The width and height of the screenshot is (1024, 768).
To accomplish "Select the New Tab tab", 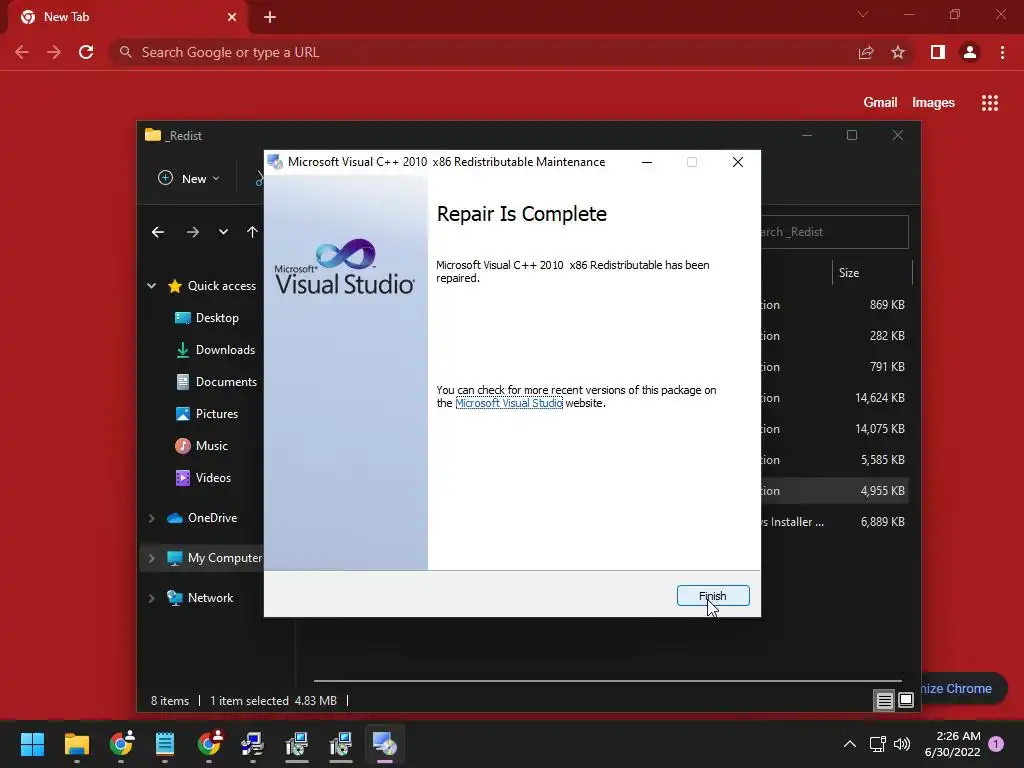I will 127,17.
